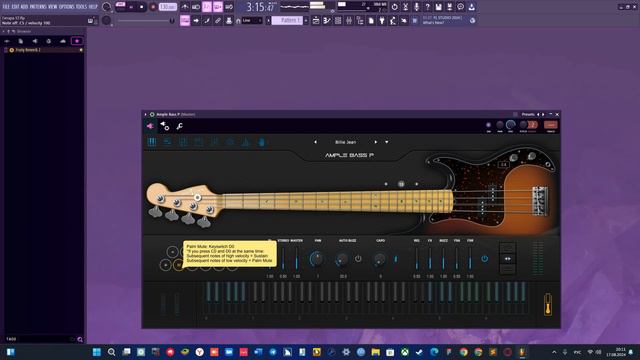
Task: Open the VIEW menu
Action: pyautogui.click(x=53, y=7)
